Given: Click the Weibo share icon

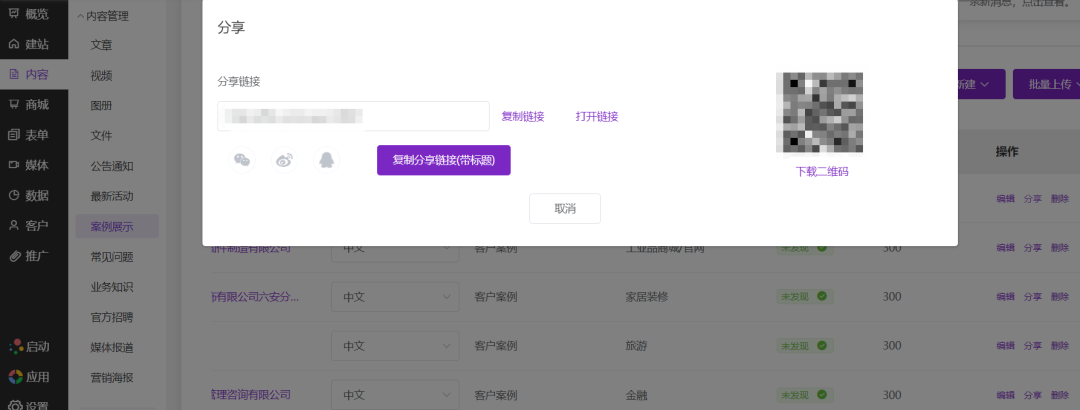Looking at the screenshot, I should click(284, 160).
